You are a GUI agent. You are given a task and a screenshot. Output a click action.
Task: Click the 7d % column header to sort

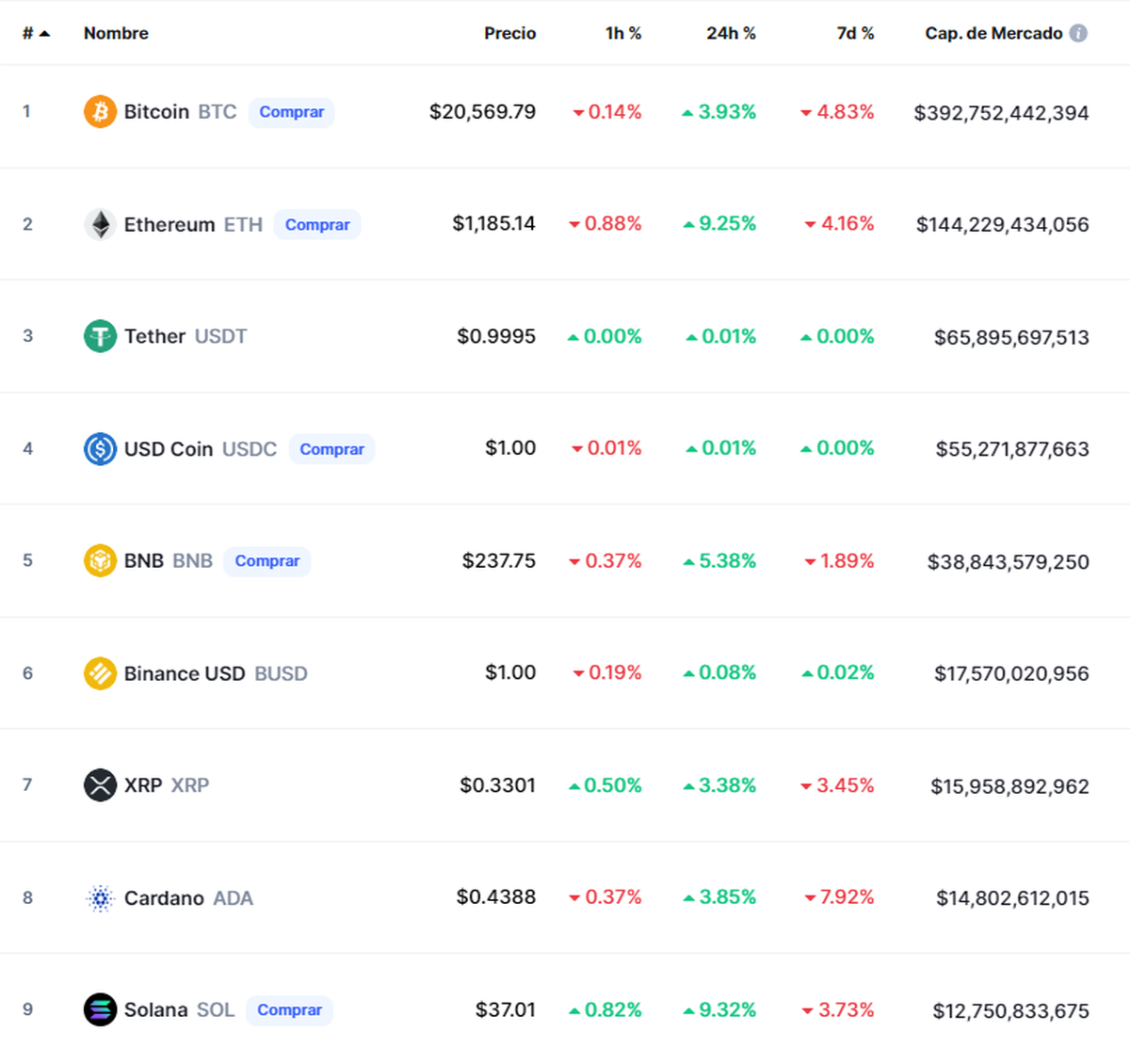(855, 33)
